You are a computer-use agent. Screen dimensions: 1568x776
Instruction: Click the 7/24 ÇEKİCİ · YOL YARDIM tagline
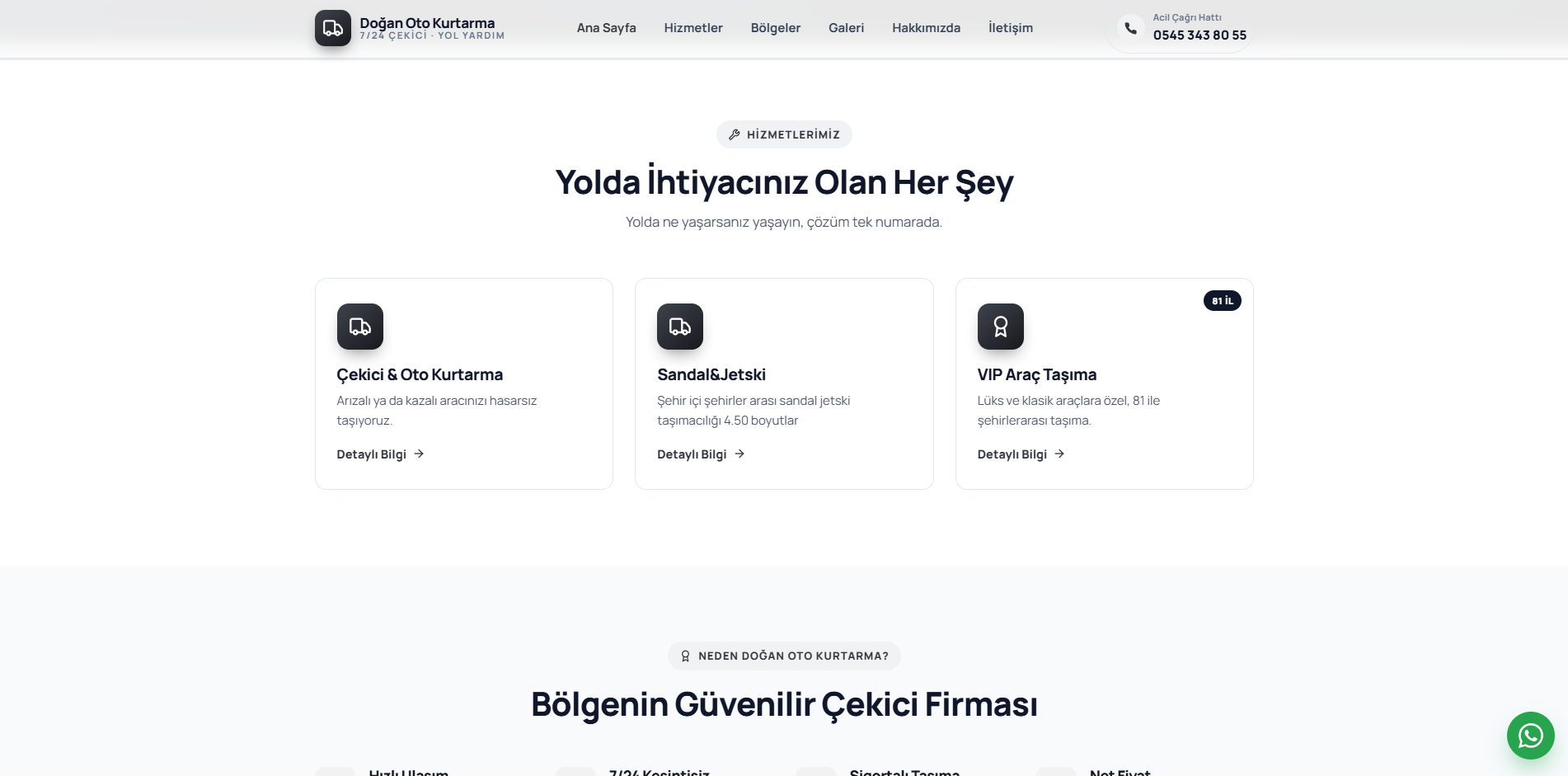click(432, 35)
